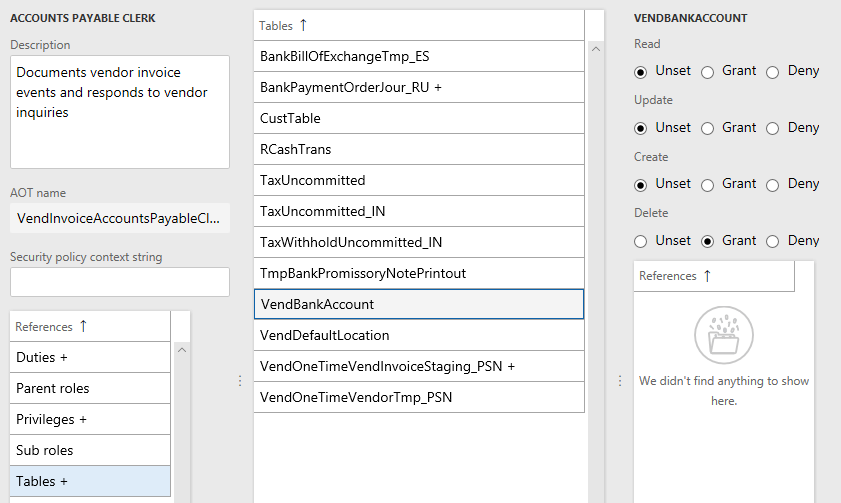Image resolution: width=841 pixels, height=503 pixels.
Task: Click the splitter handle dots left of the VendBankAccount panel
Action: (620, 381)
